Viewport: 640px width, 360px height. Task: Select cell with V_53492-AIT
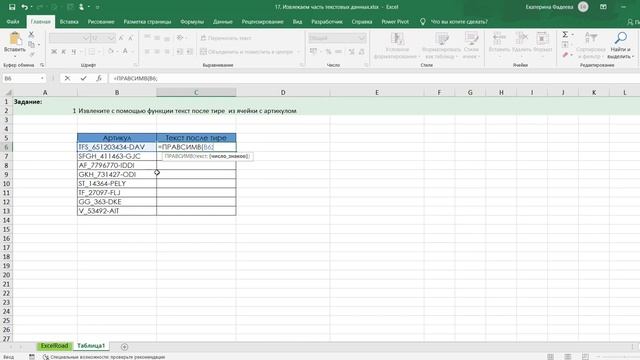tap(117, 211)
